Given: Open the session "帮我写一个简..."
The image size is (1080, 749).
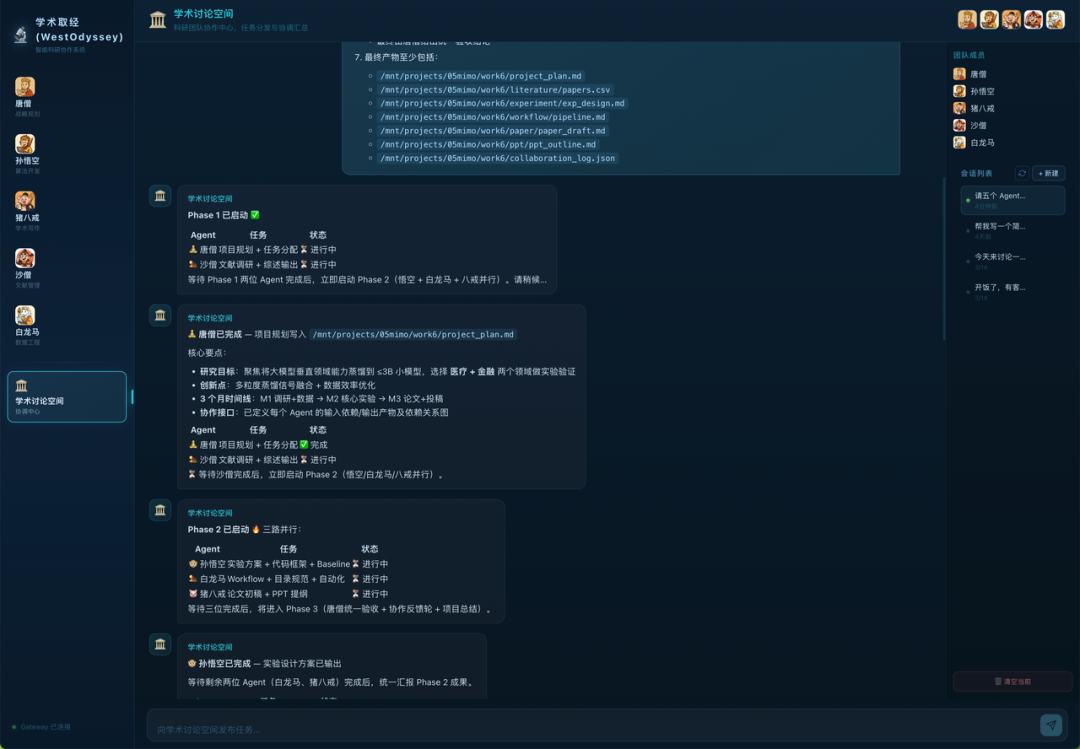Looking at the screenshot, I should [1012, 230].
